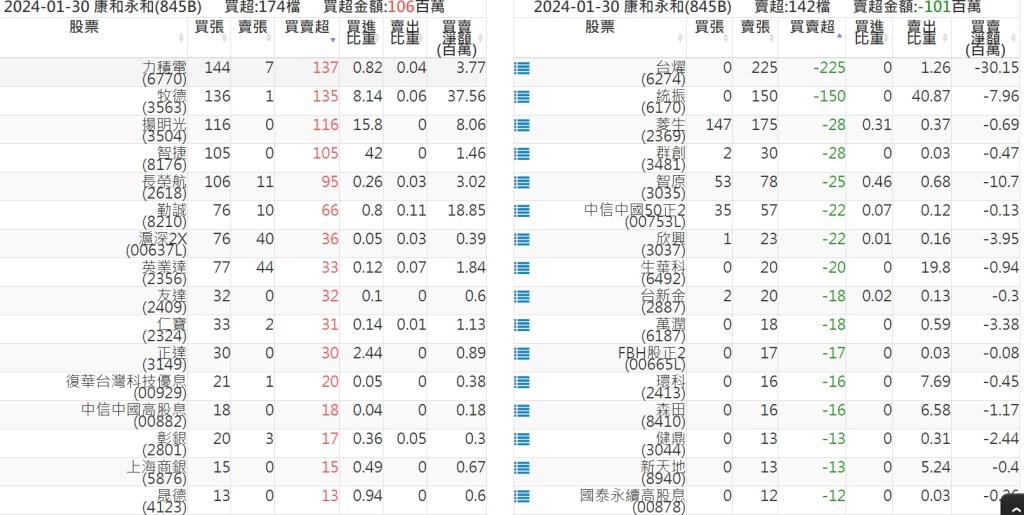Click the 勤誠 (8210) stock name
This screenshot has height=515, width=1024.
[164, 214]
